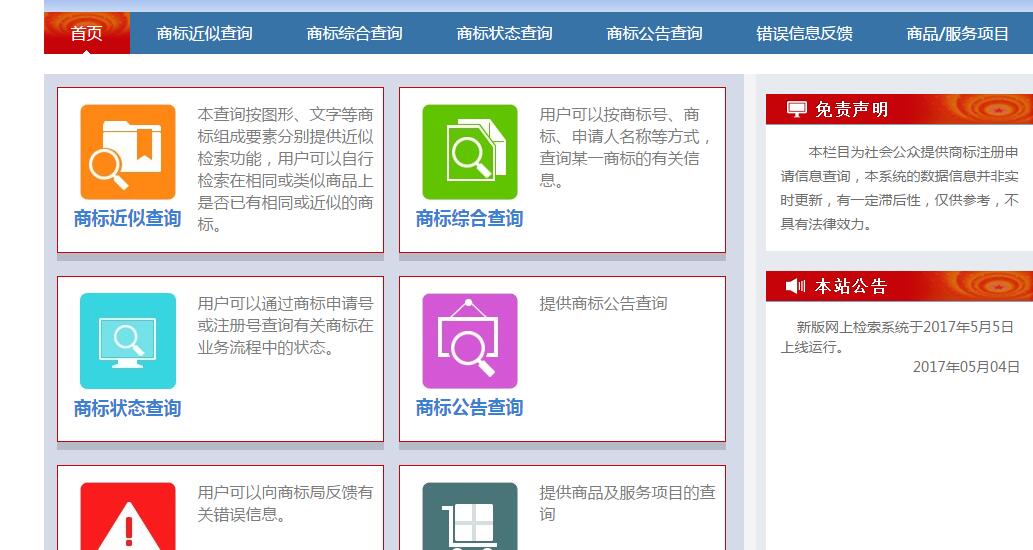Go to the 首页 home tab
Screen dimensions: 1033x550
tap(87, 33)
